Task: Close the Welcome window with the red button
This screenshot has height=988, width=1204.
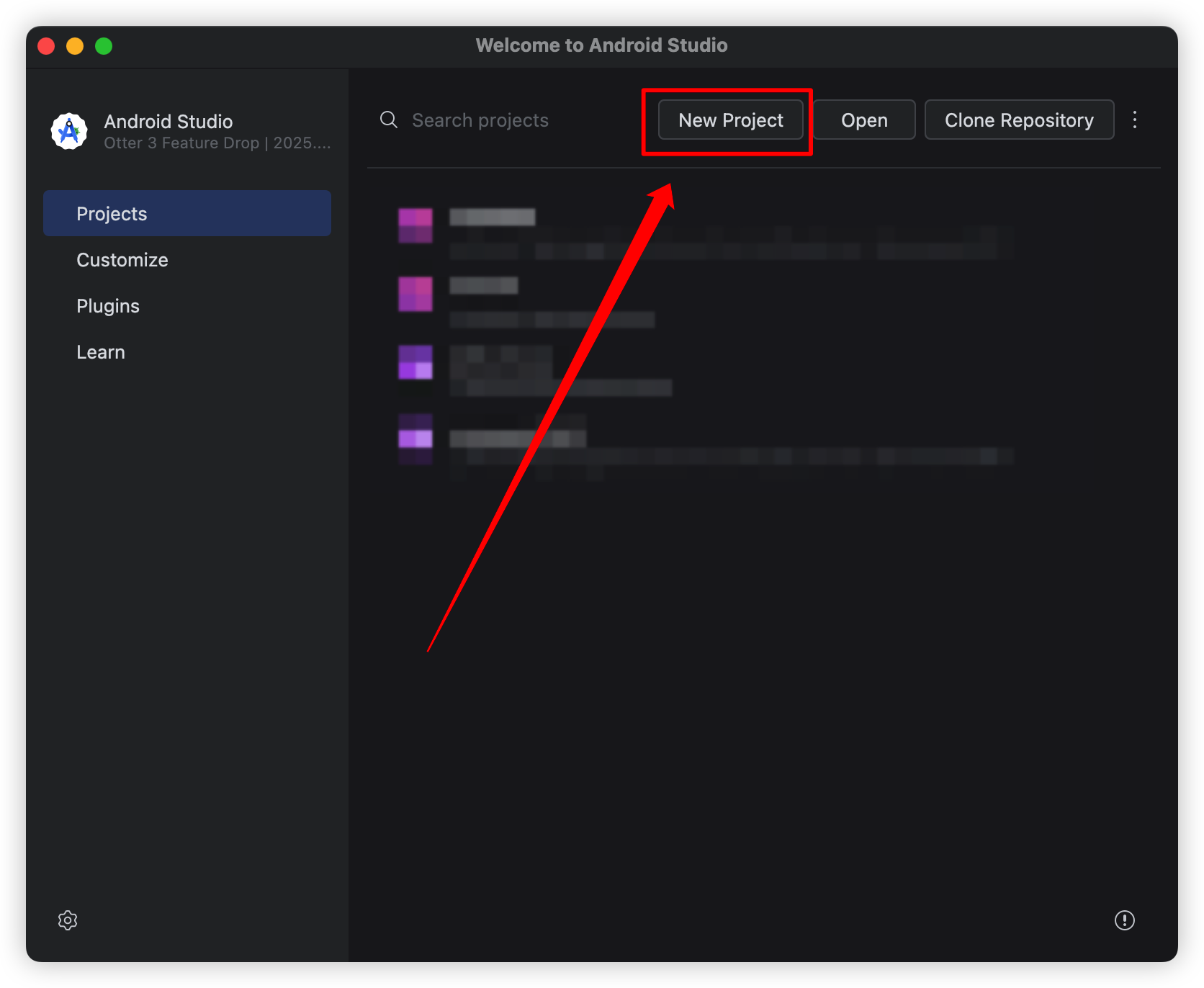Action: coord(46,46)
